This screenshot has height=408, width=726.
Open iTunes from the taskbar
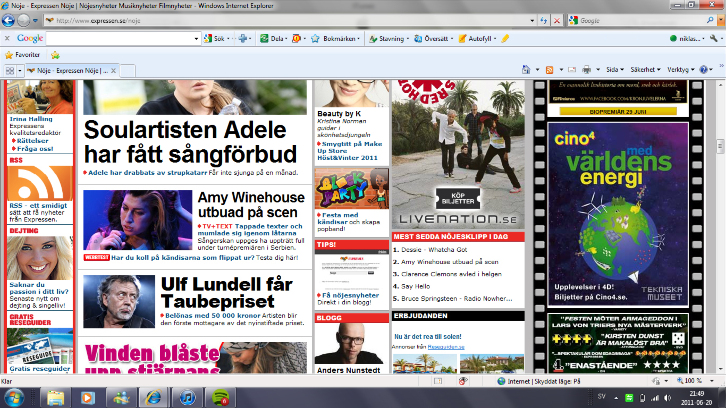187,398
